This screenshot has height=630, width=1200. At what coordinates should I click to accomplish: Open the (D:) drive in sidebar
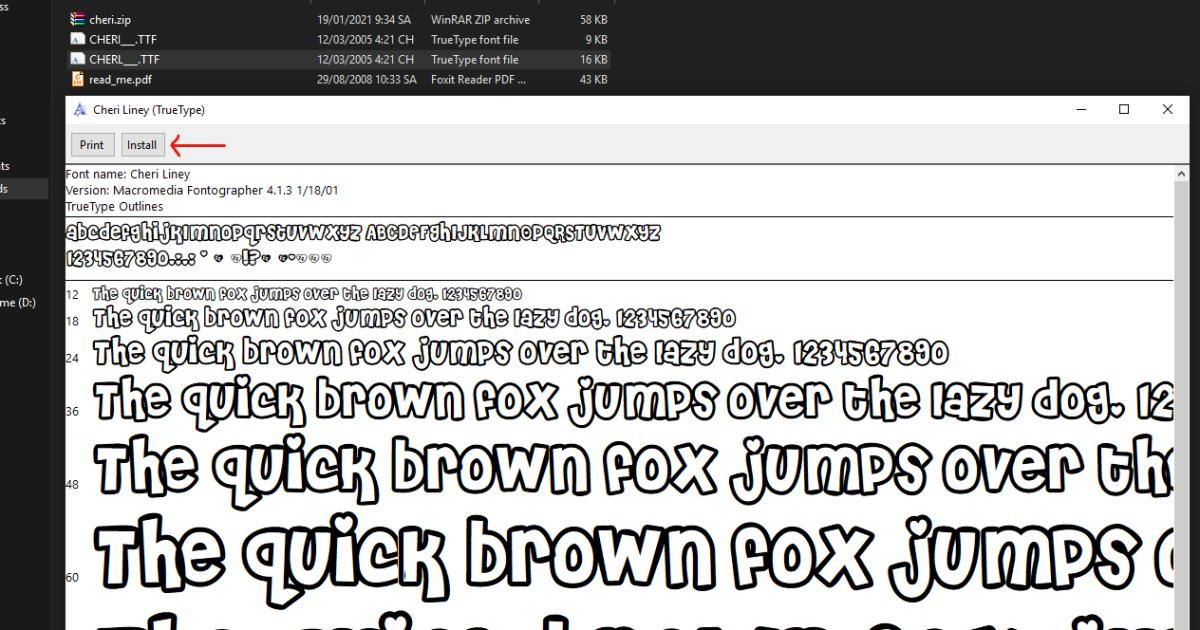click(x=18, y=302)
